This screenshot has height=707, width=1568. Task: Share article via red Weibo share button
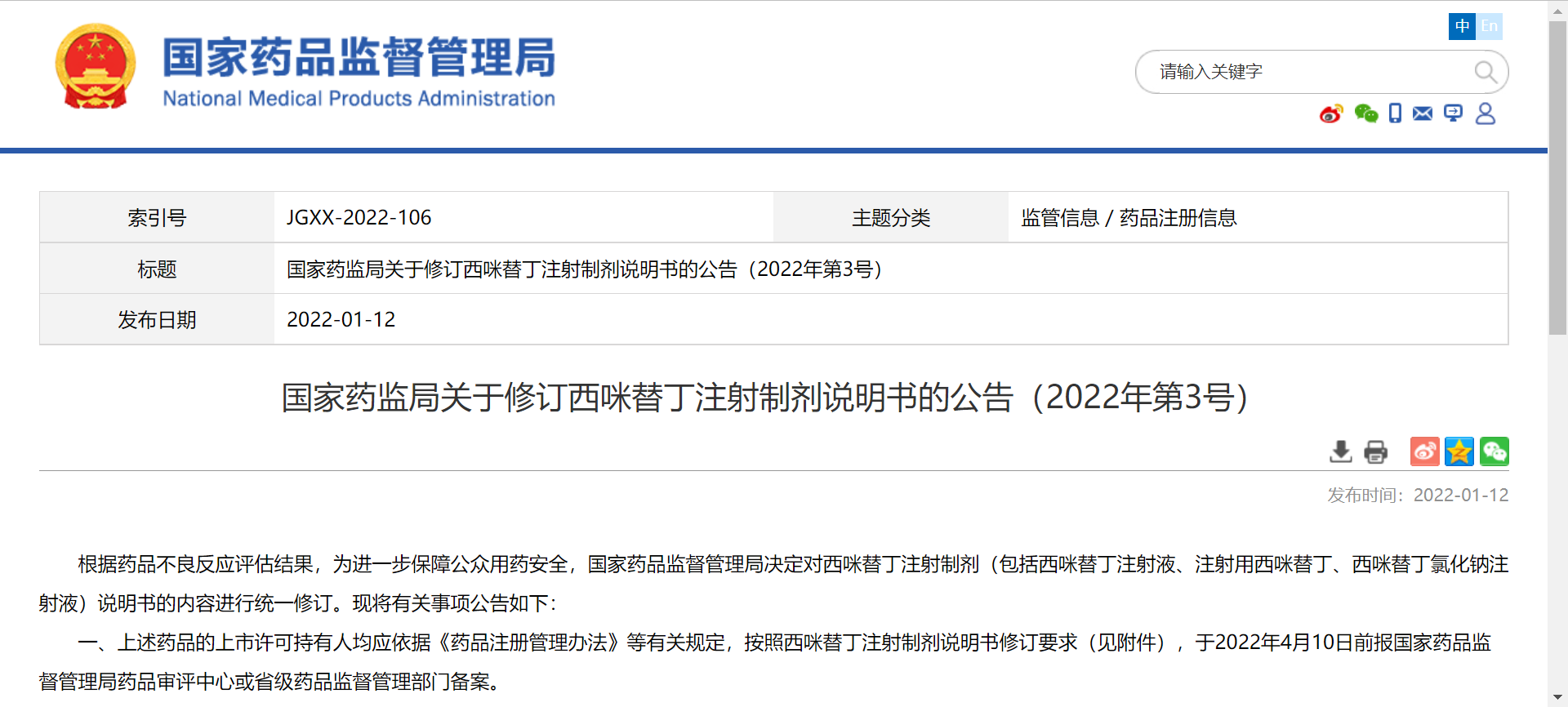click(1424, 451)
